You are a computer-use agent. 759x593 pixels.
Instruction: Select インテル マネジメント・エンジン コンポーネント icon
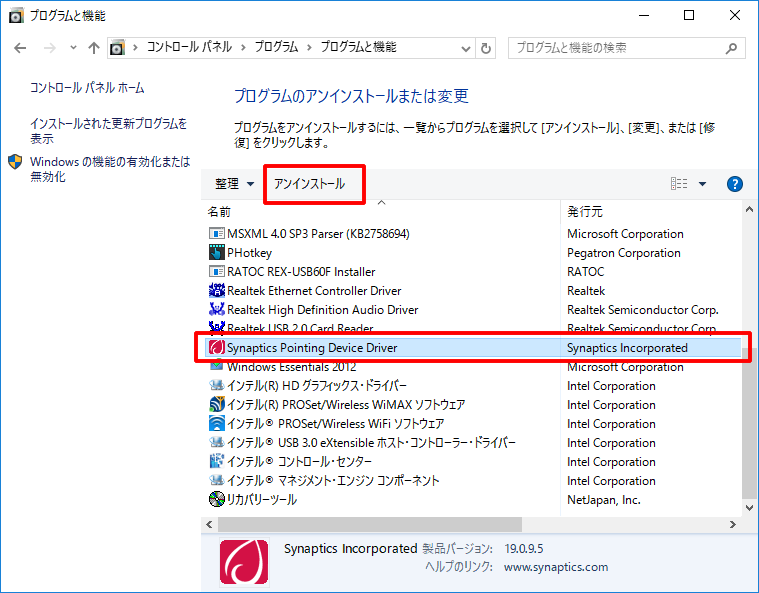coord(216,480)
